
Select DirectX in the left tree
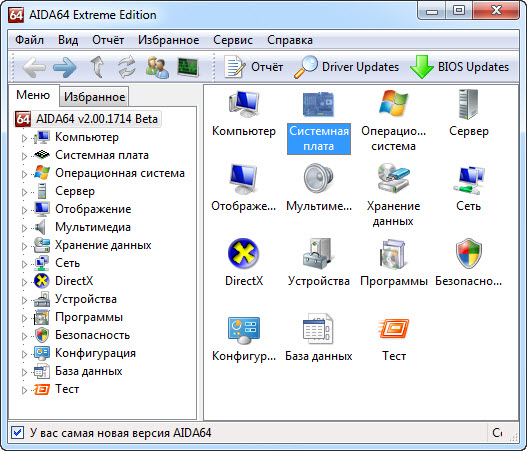pos(74,281)
